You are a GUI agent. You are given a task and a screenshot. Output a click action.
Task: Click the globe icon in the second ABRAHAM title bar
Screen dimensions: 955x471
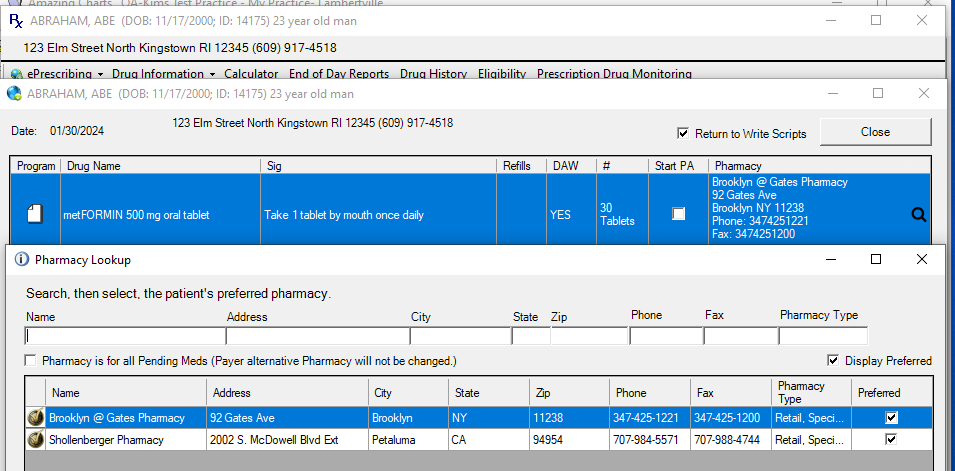[14, 94]
